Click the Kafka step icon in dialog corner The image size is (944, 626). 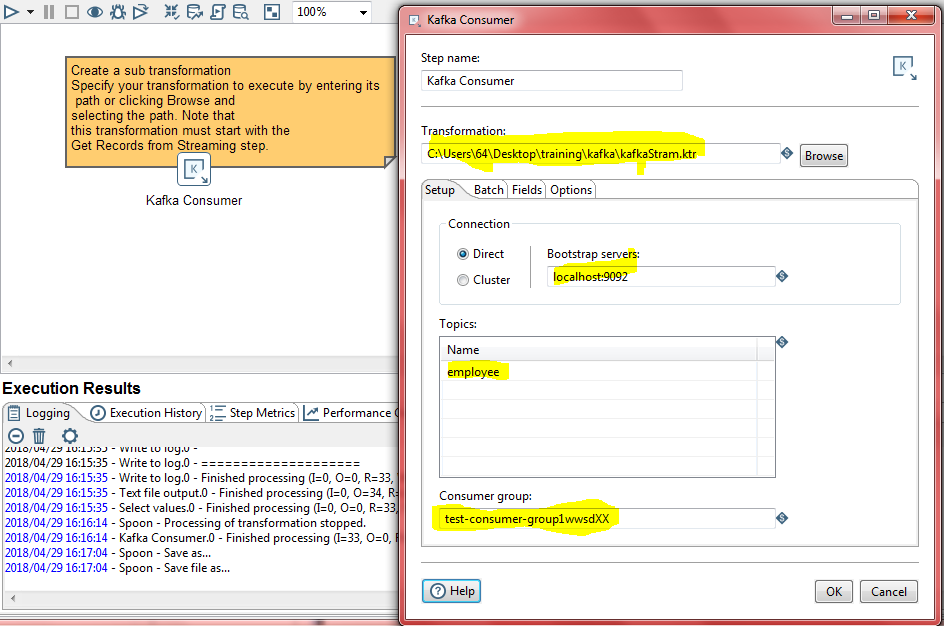point(904,68)
